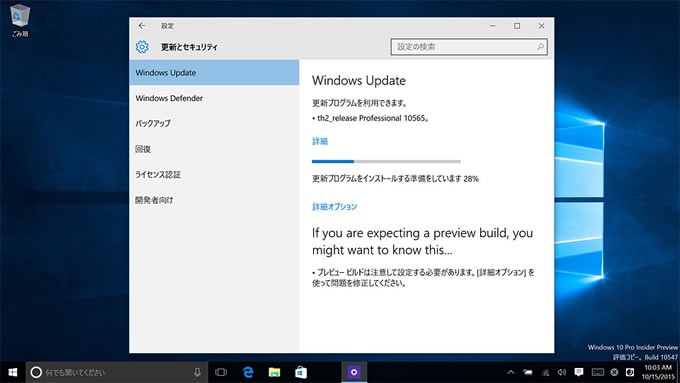Click the settings gear icon beside 更新とセキュリティ

(x=142, y=47)
